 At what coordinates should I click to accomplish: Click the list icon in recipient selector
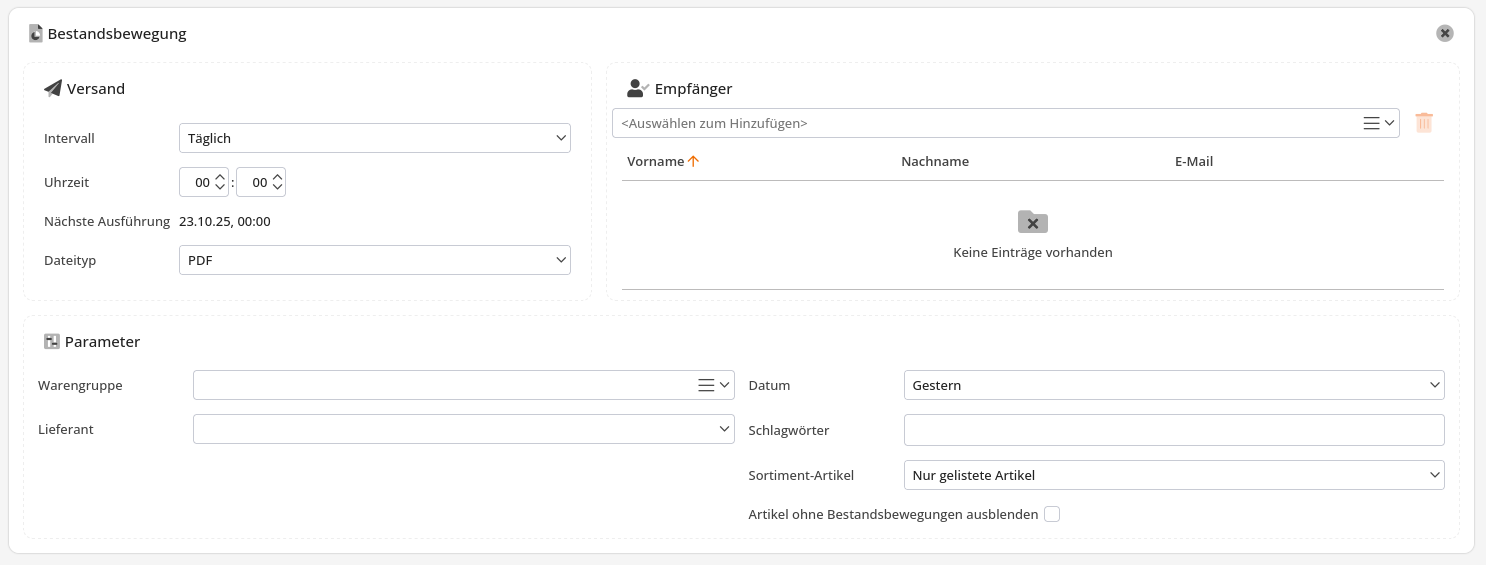pos(1371,123)
